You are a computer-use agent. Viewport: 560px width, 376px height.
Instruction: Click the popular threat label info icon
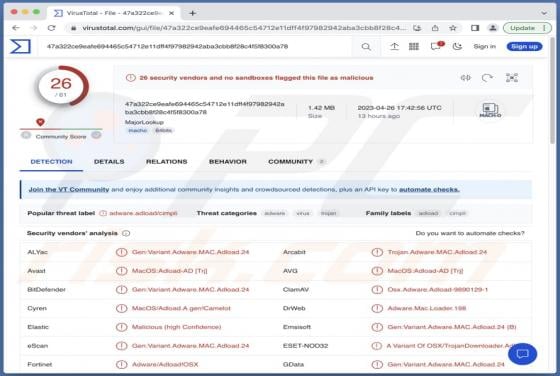(x=103, y=213)
